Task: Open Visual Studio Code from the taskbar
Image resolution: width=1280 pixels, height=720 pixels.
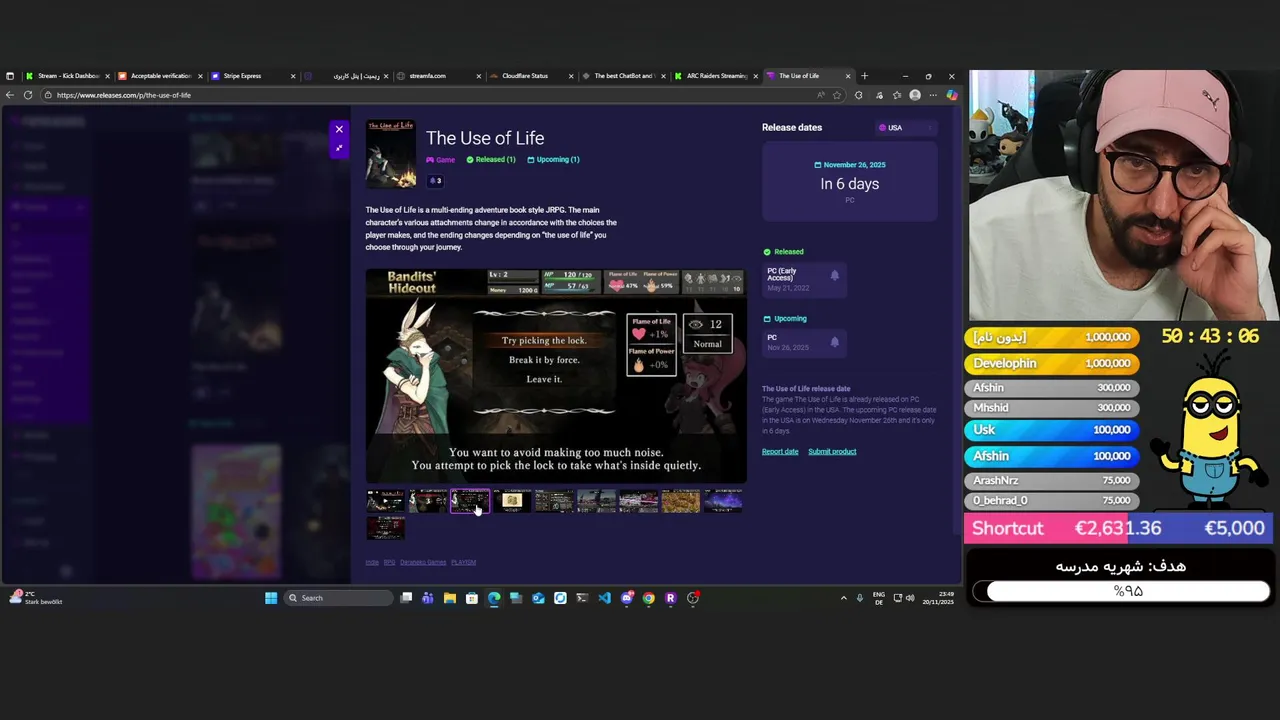Action: click(x=604, y=598)
